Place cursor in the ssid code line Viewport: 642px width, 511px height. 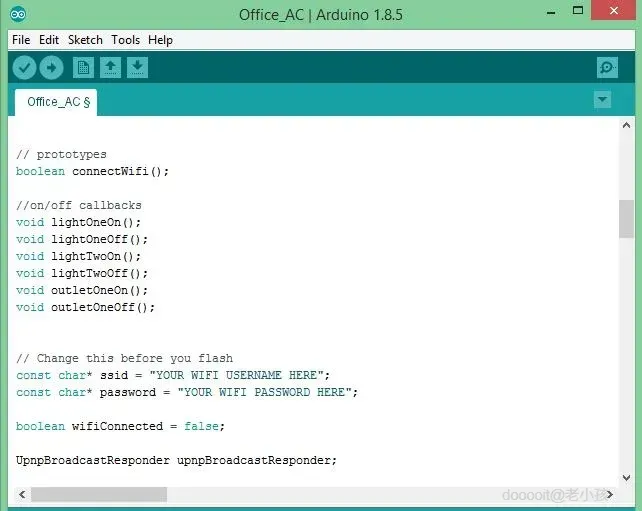pos(173,375)
